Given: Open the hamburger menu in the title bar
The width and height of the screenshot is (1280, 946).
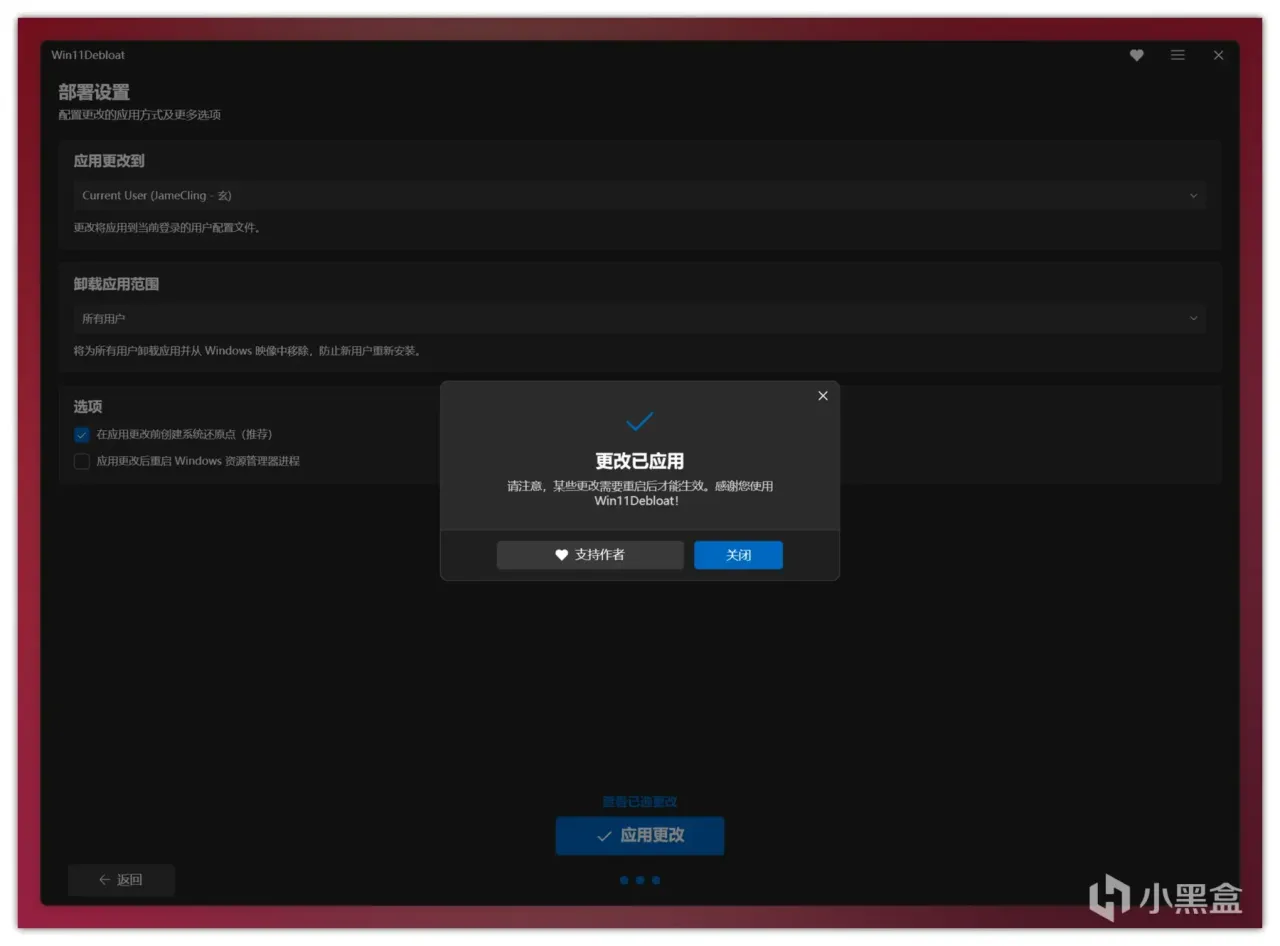Looking at the screenshot, I should click(x=1178, y=55).
